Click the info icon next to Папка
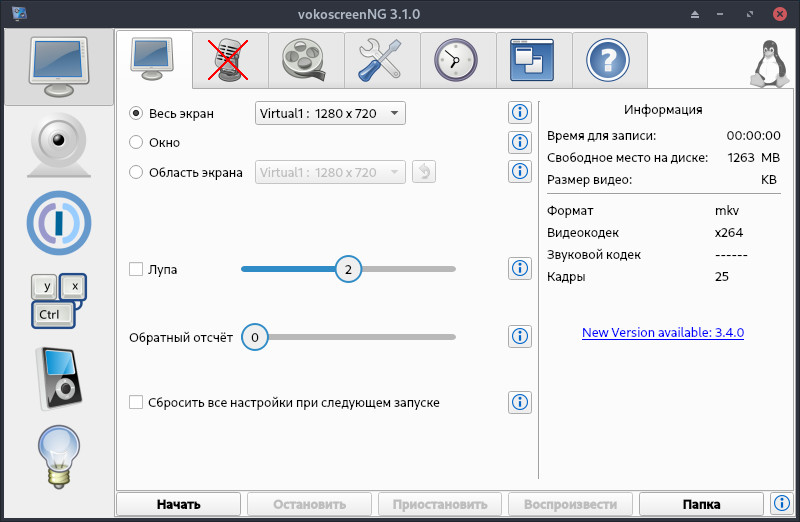 782,504
